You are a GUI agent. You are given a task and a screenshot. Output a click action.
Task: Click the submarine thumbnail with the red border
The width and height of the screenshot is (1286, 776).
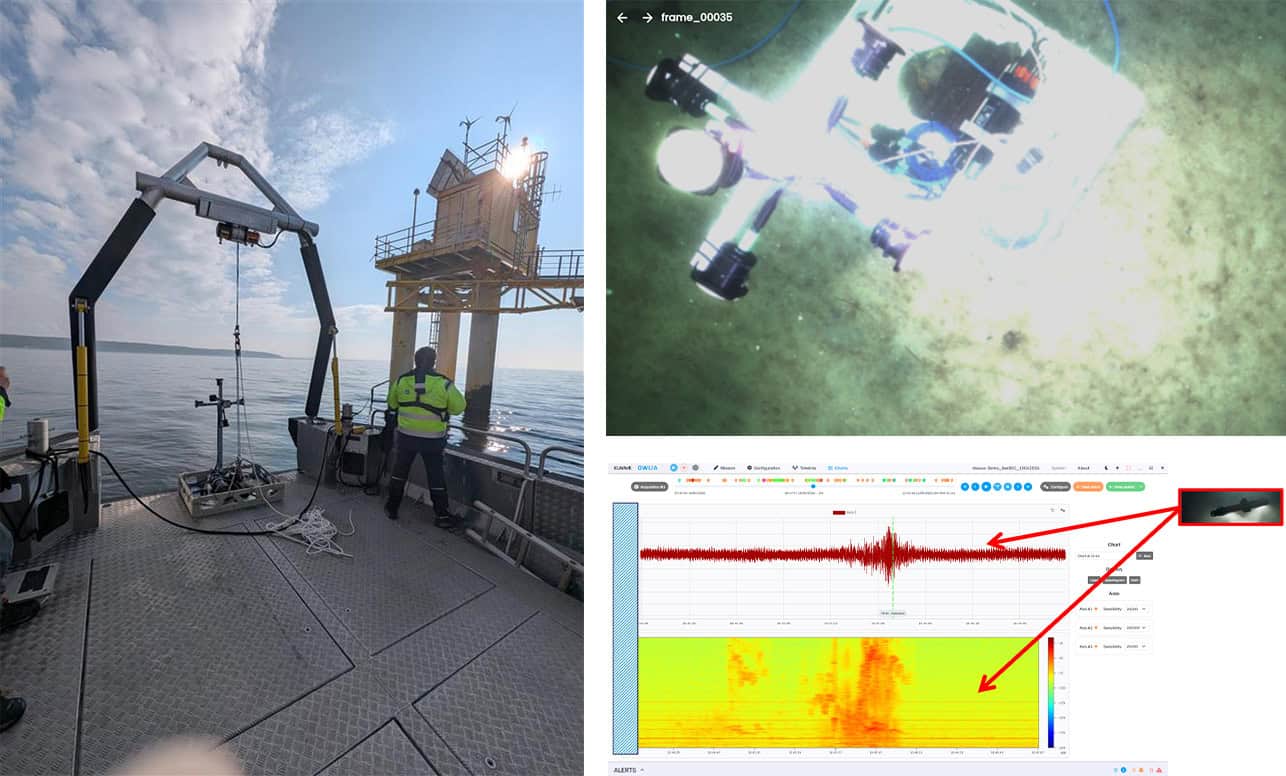tap(1230, 507)
